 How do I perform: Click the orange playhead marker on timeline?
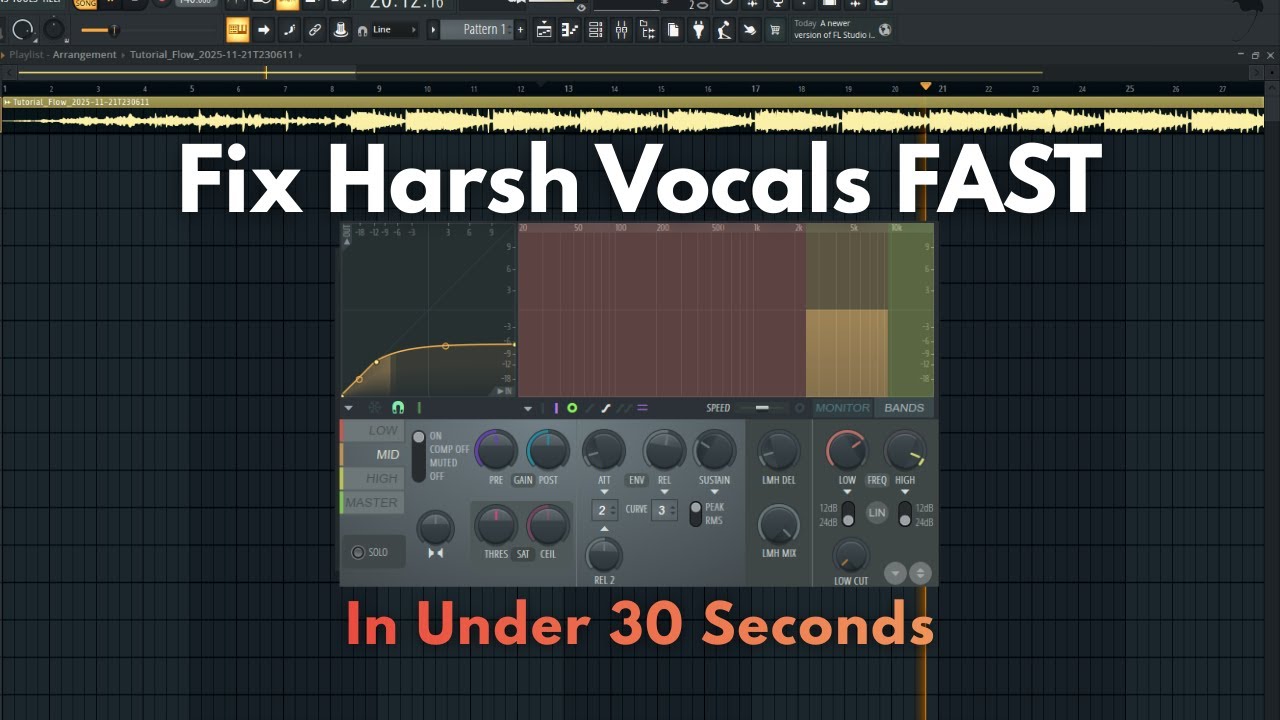[x=926, y=87]
